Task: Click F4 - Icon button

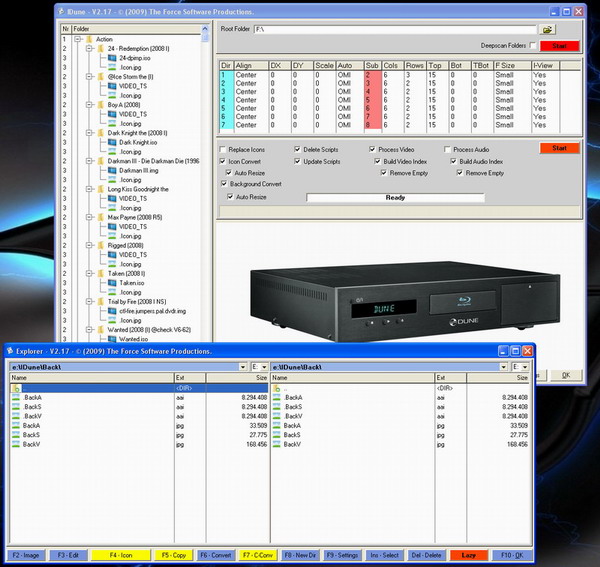Action: (121, 555)
